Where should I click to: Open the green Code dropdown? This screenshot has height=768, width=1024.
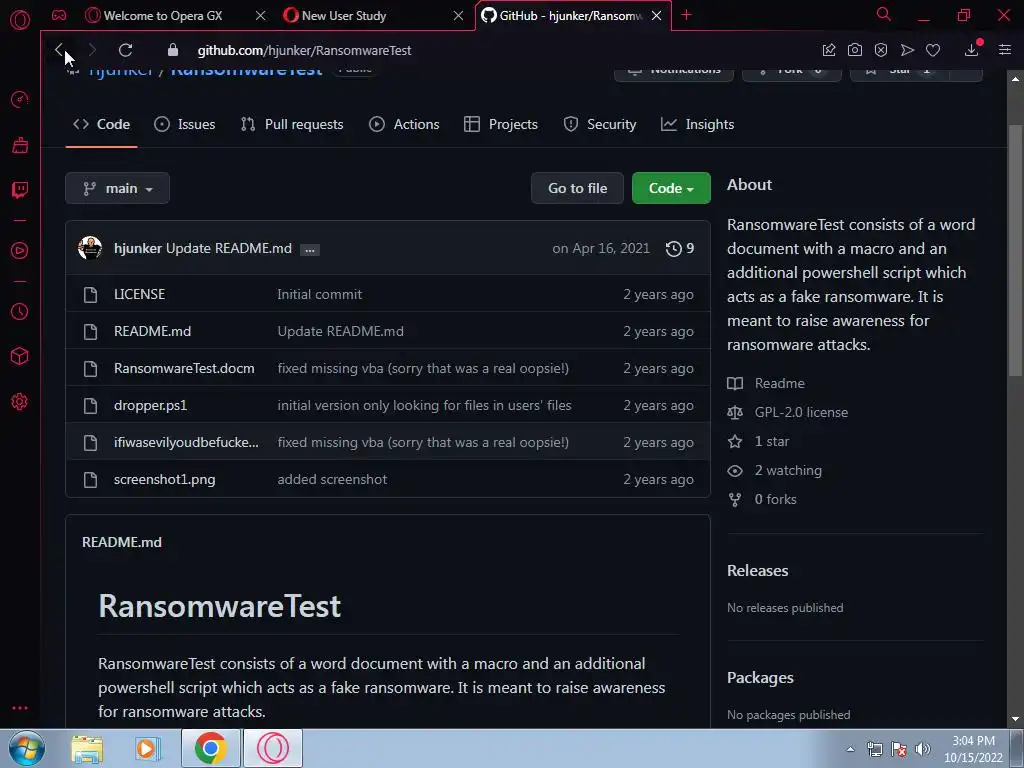[671, 188]
